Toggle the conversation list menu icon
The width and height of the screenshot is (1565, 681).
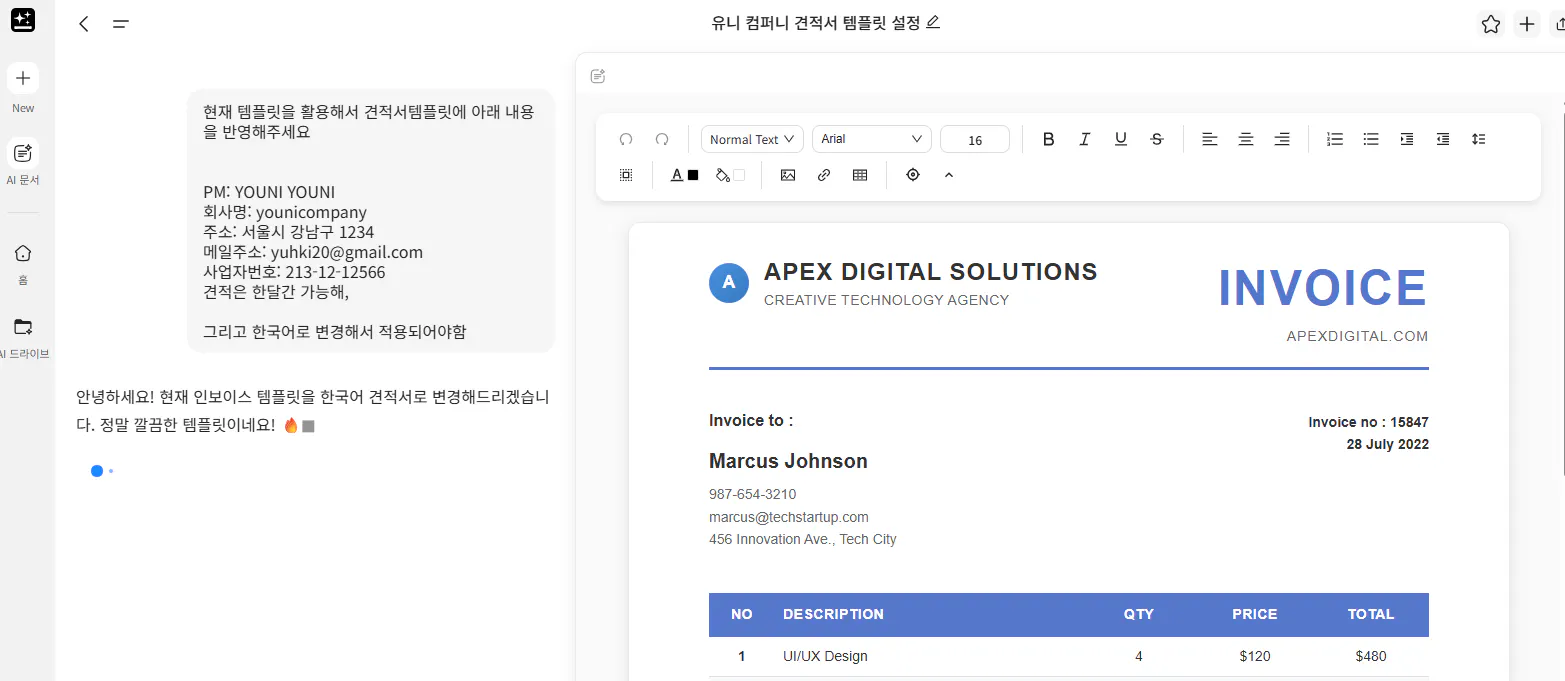point(121,24)
